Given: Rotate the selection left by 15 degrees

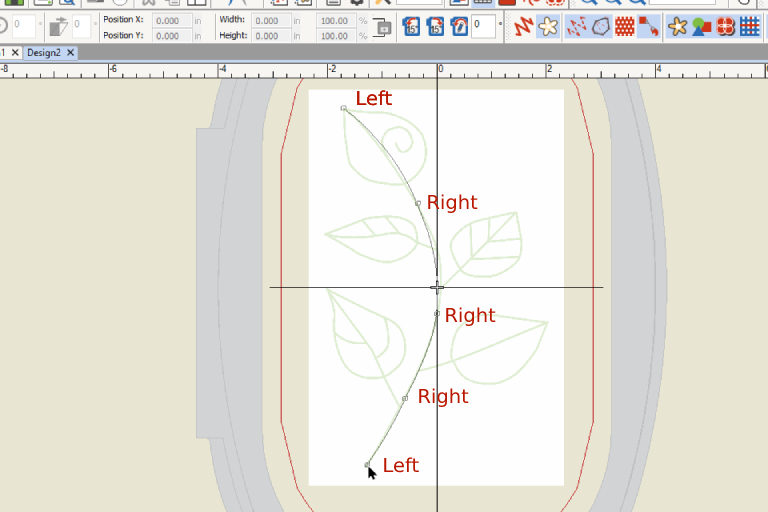Looking at the screenshot, I should pyautogui.click(x=411, y=26).
